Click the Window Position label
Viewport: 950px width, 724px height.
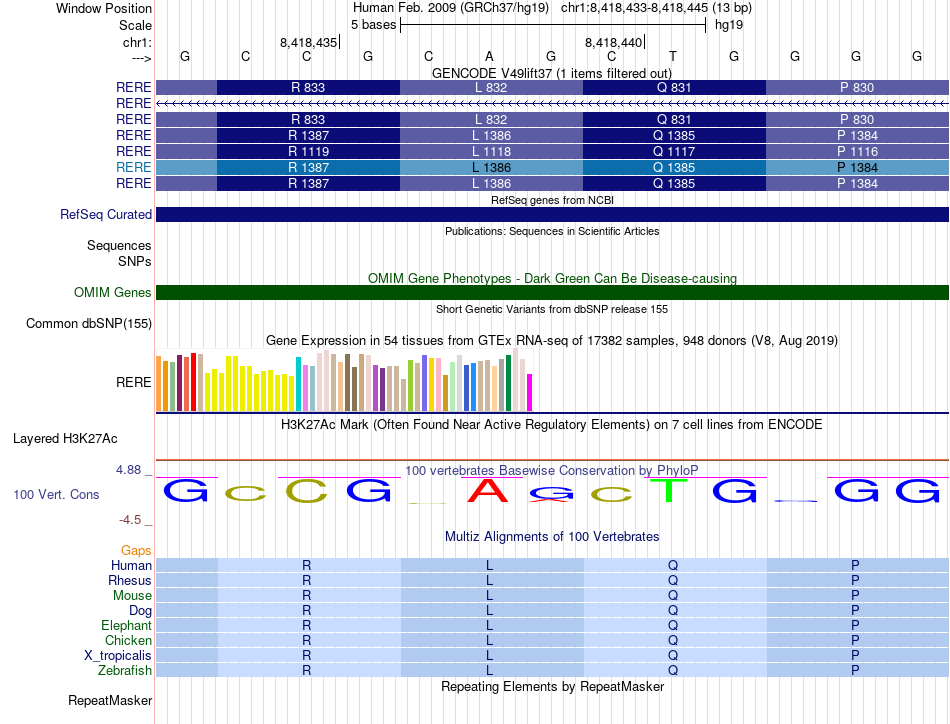tap(104, 8)
